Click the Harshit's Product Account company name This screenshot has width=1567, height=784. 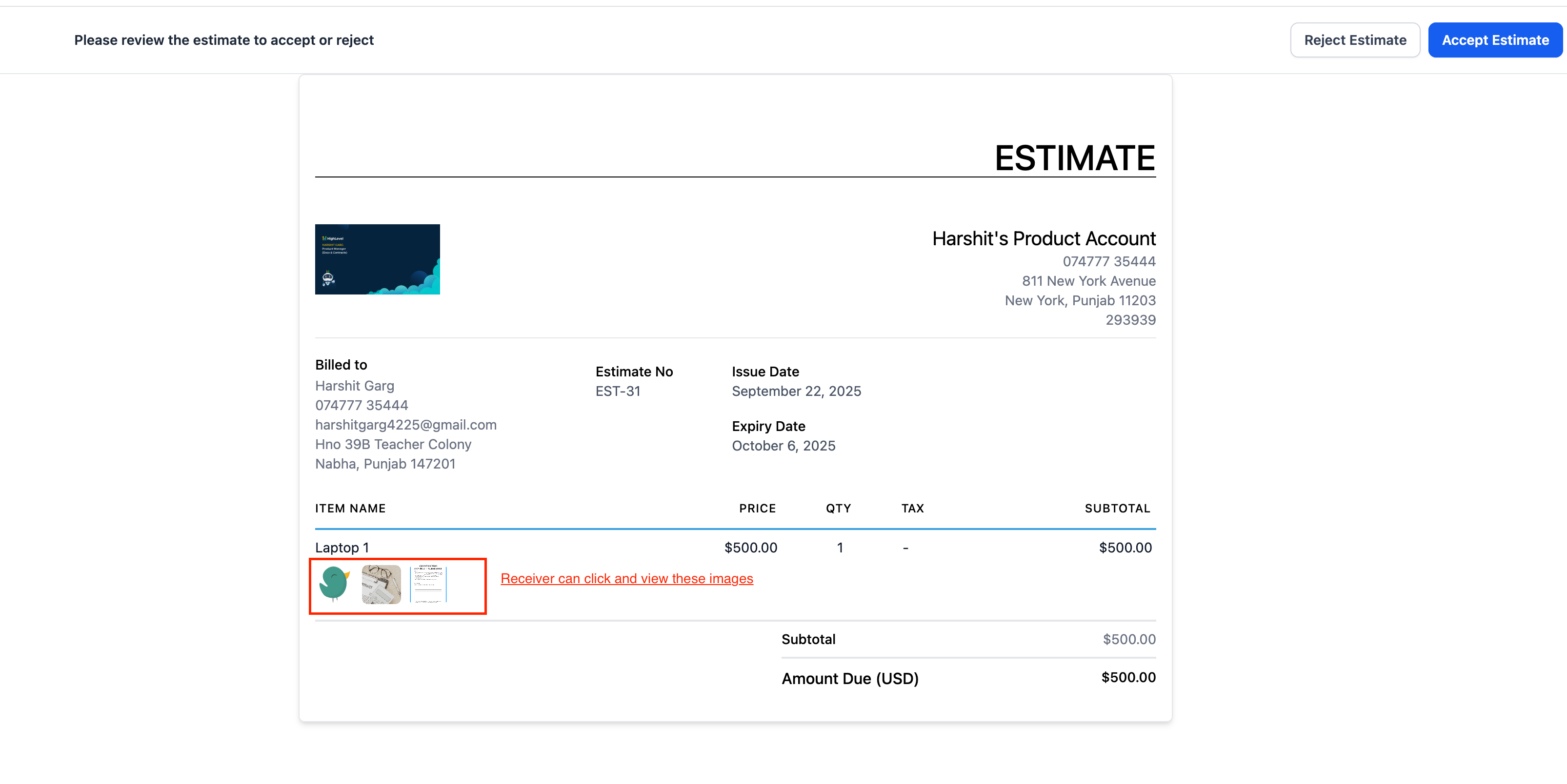click(x=1043, y=239)
